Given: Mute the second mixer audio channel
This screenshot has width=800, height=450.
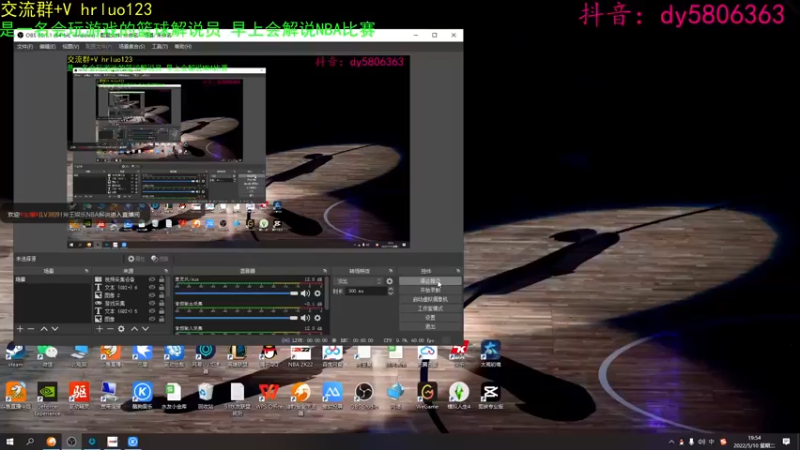Looking at the screenshot, I should (305, 318).
